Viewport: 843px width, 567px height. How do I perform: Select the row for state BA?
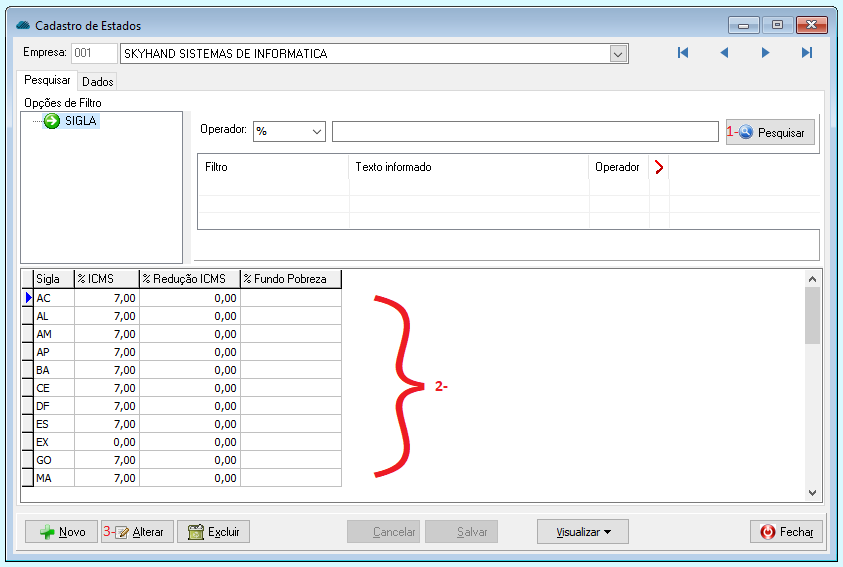click(x=52, y=370)
